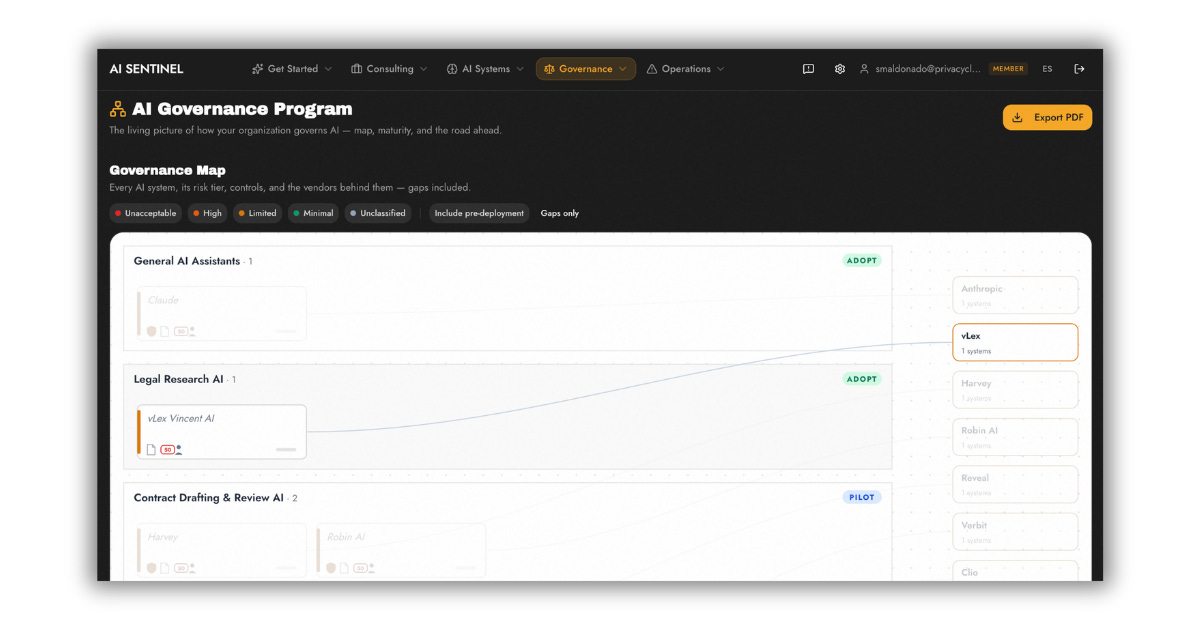This screenshot has width=1200, height=630.
Task: Select the Harvey vendor node
Action: 1015,390
